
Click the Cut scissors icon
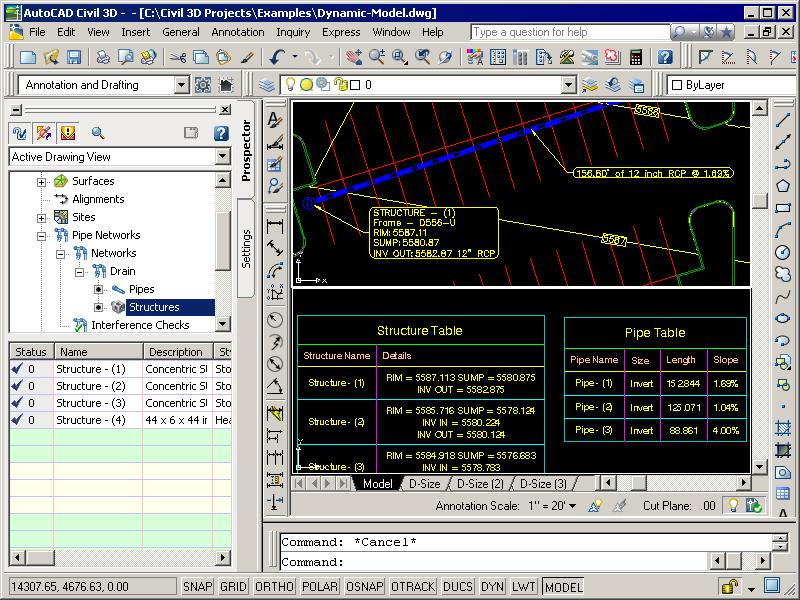(178, 57)
